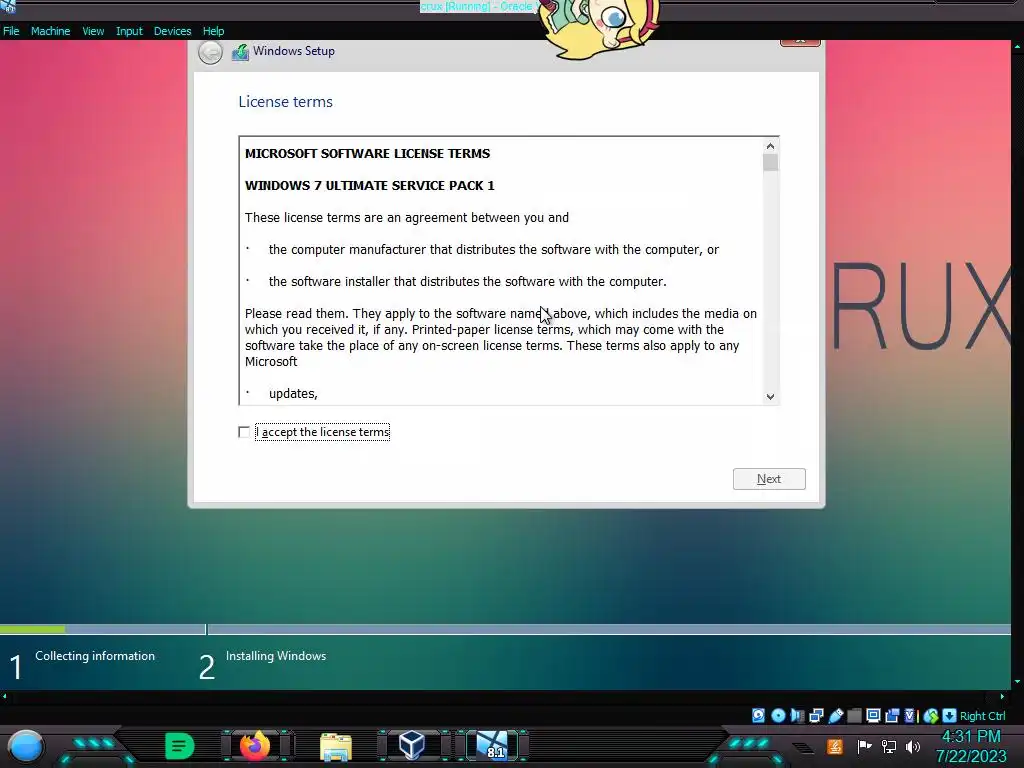Viewport: 1024px width, 768px height.
Task: Click 'MICROSOFT SOFTWARE LICENSE TERMS' heading
Action: coord(367,153)
